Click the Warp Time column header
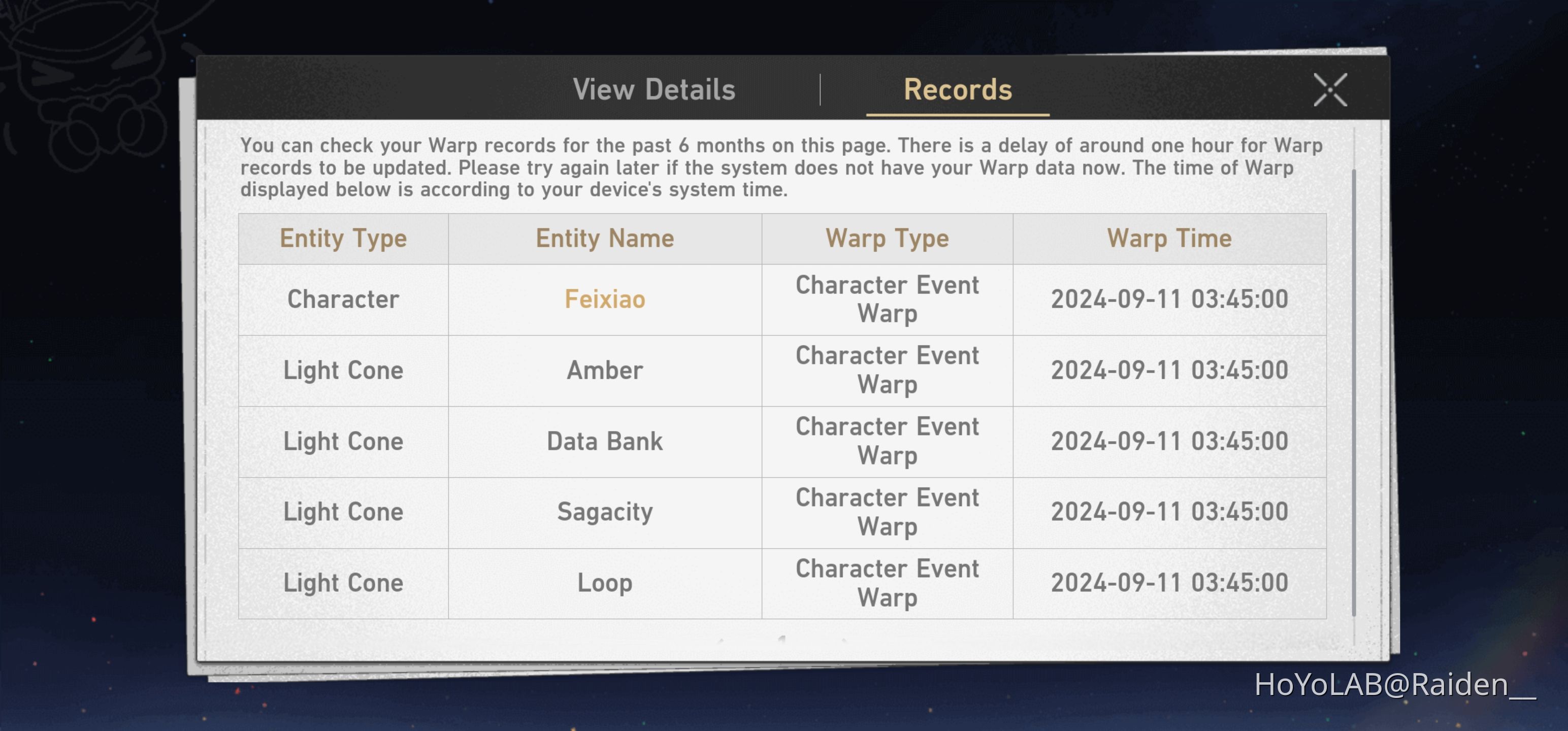1568x731 pixels. coord(1169,239)
